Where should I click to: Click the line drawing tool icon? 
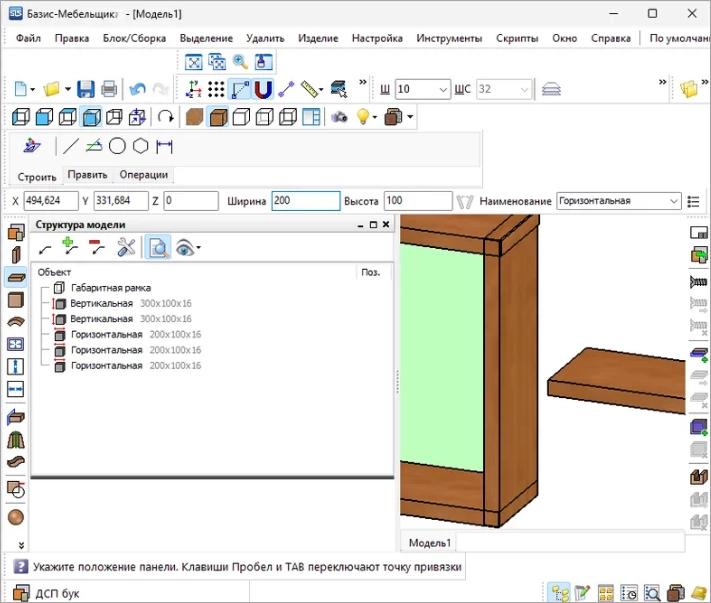(x=70, y=146)
